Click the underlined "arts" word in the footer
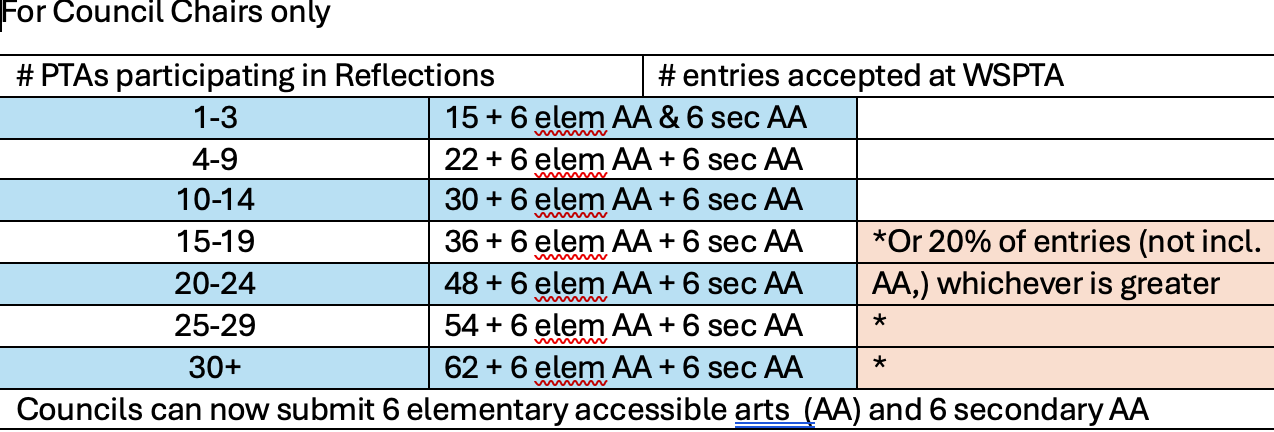 click(x=760, y=409)
